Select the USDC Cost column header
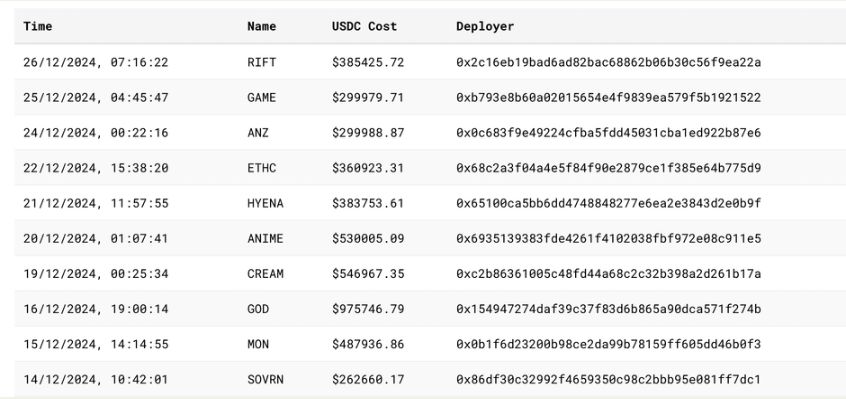Viewport: 846px width, 399px height. (365, 26)
